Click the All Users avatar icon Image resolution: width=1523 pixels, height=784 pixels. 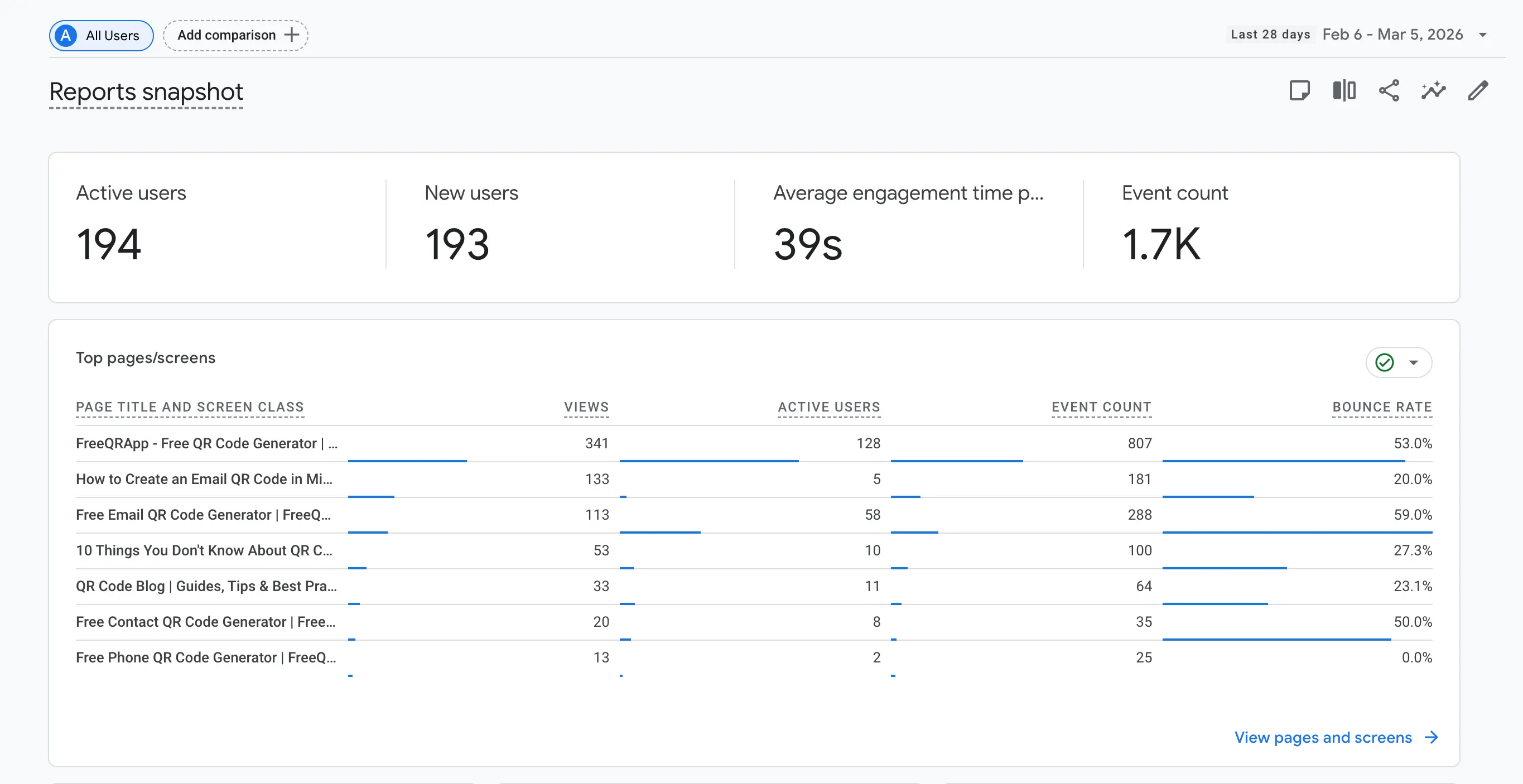click(66, 36)
